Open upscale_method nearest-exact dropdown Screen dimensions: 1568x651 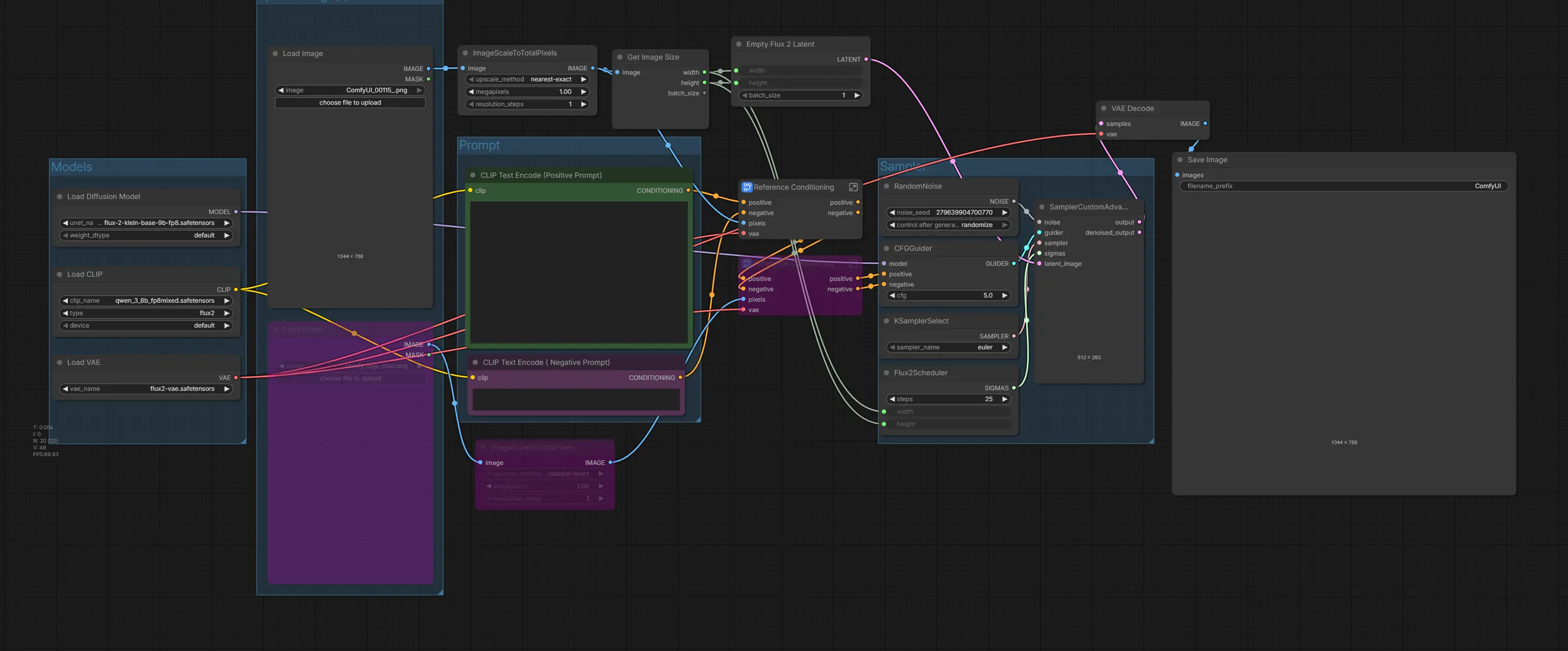point(526,79)
